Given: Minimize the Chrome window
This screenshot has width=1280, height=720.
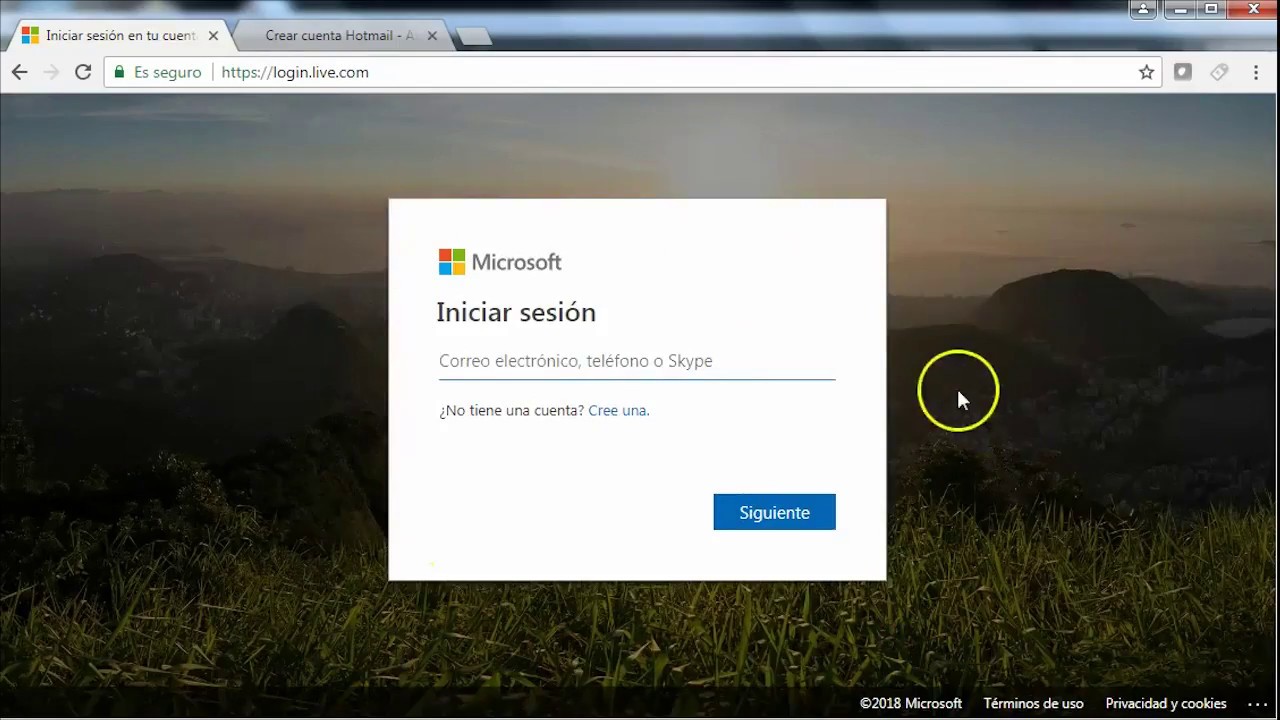Looking at the screenshot, I should [x=1179, y=9].
